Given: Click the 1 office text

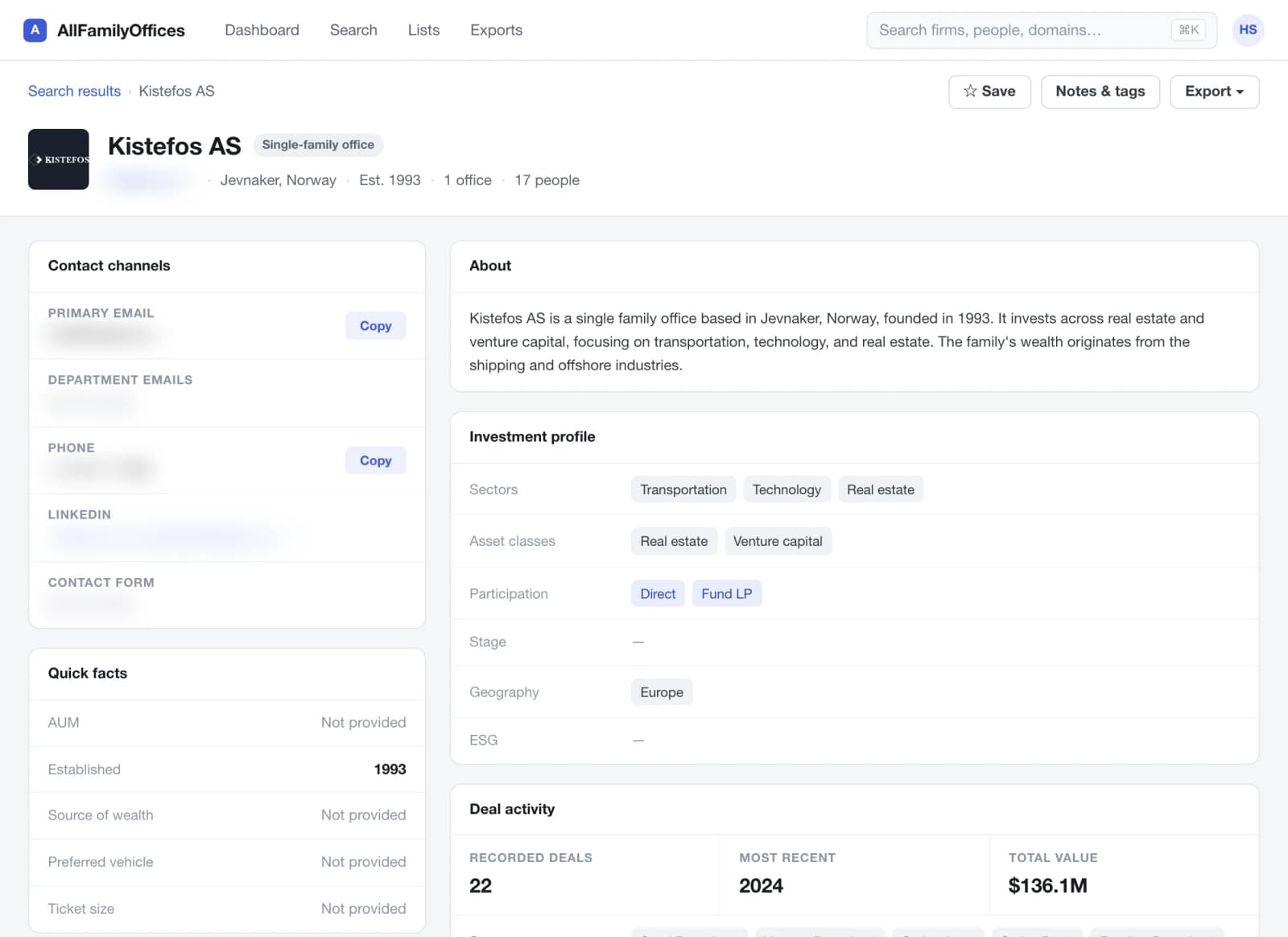Looking at the screenshot, I should point(468,180).
